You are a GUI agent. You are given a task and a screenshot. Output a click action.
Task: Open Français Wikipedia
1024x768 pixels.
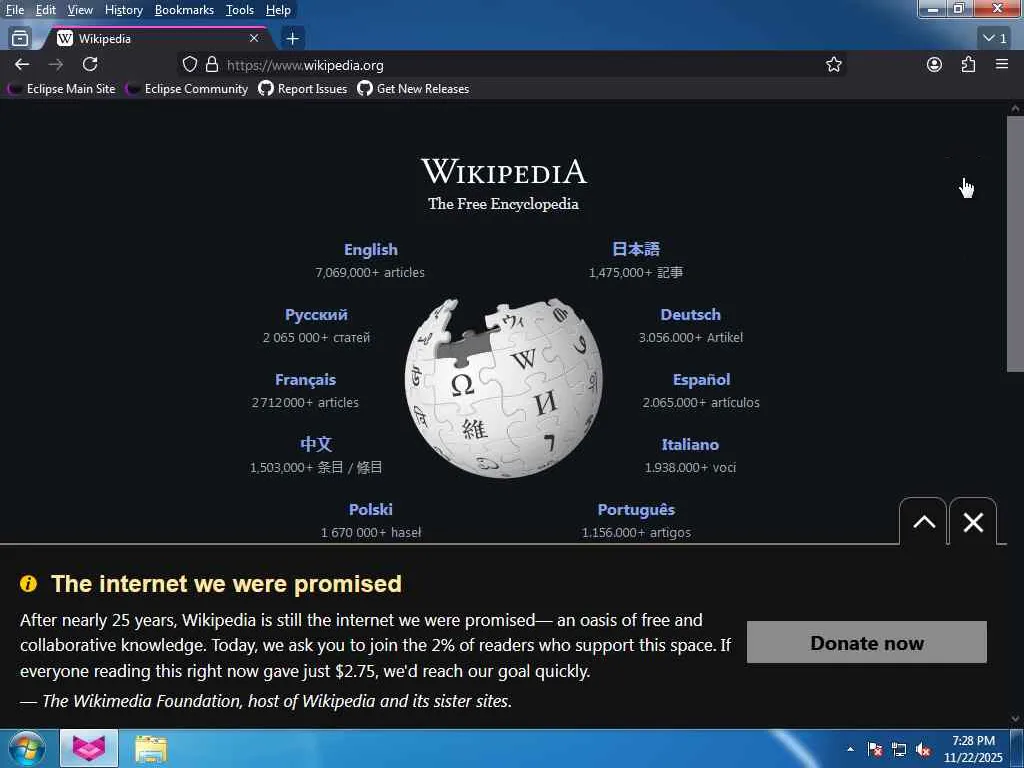pyautogui.click(x=305, y=380)
